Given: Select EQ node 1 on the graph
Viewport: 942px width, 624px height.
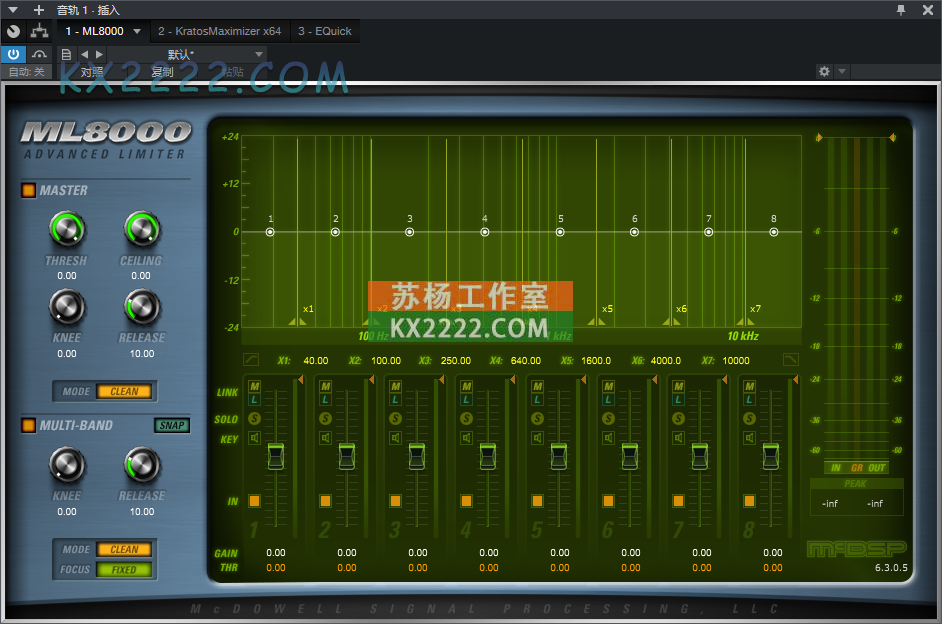Looking at the screenshot, I should tap(270, 232).
